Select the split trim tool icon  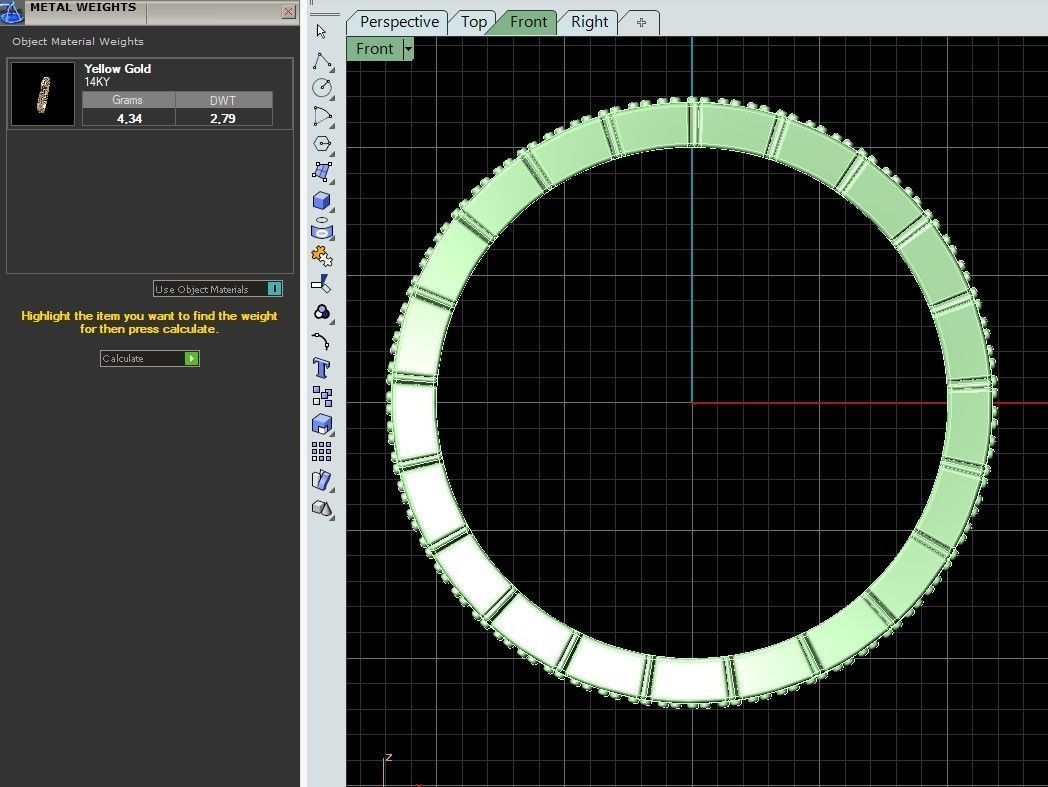pos(321,284)
